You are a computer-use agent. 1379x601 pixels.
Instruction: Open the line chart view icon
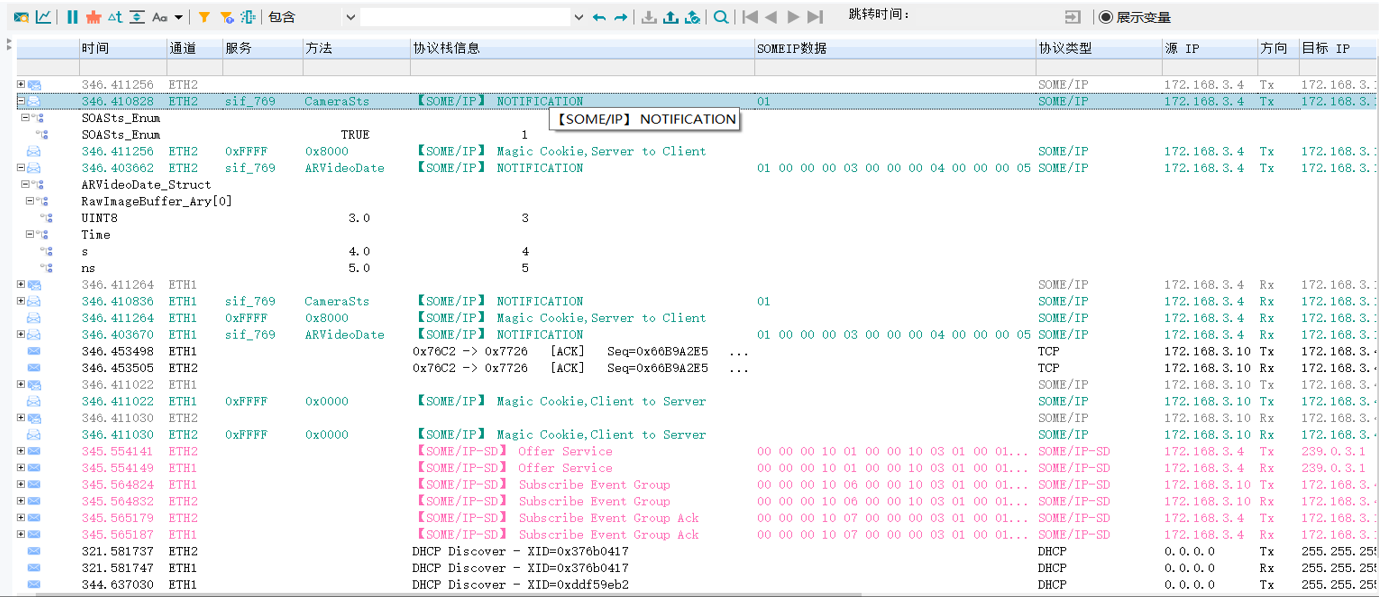(44, 17)
